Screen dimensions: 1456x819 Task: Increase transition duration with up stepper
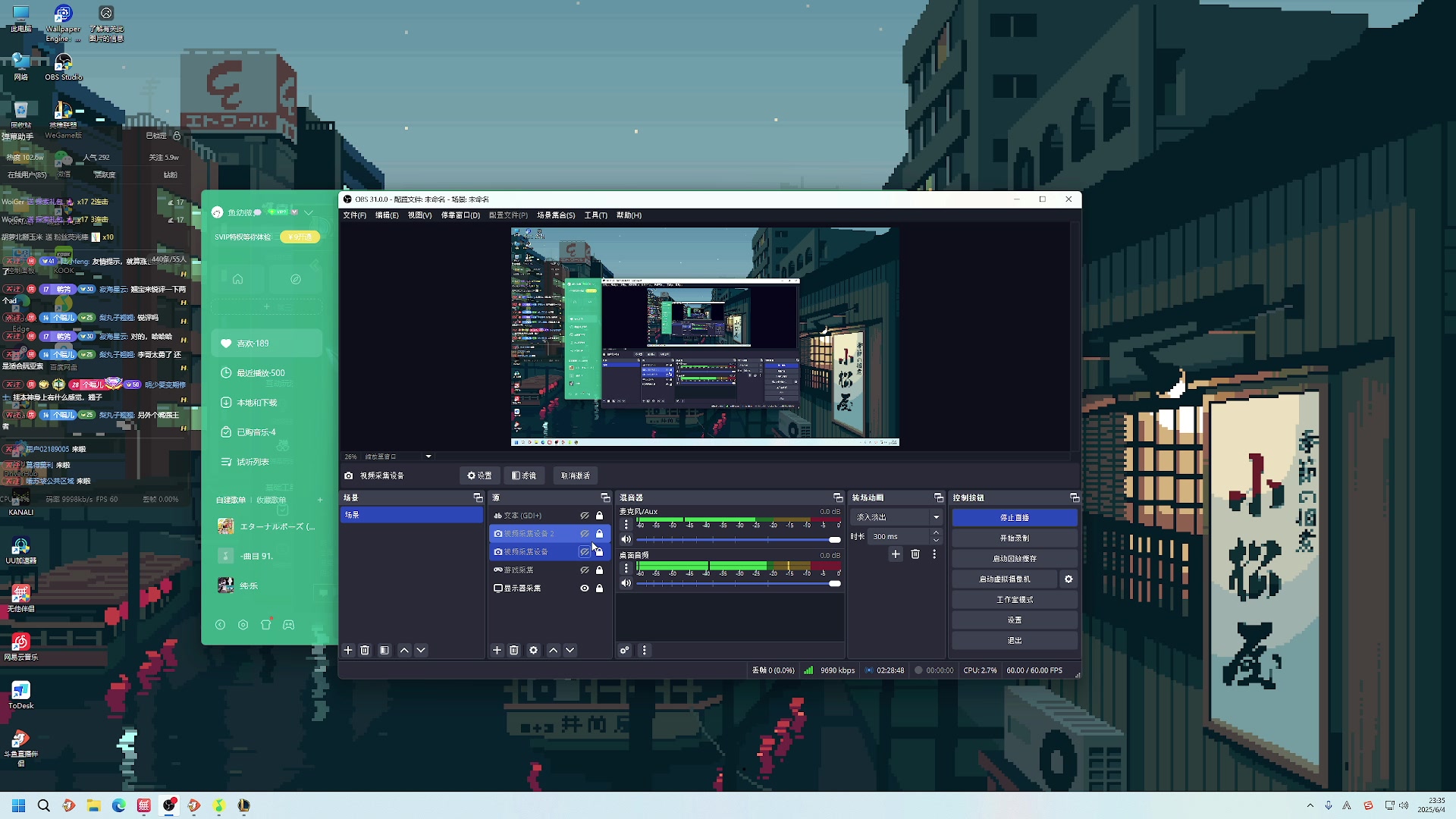point(936,532)
